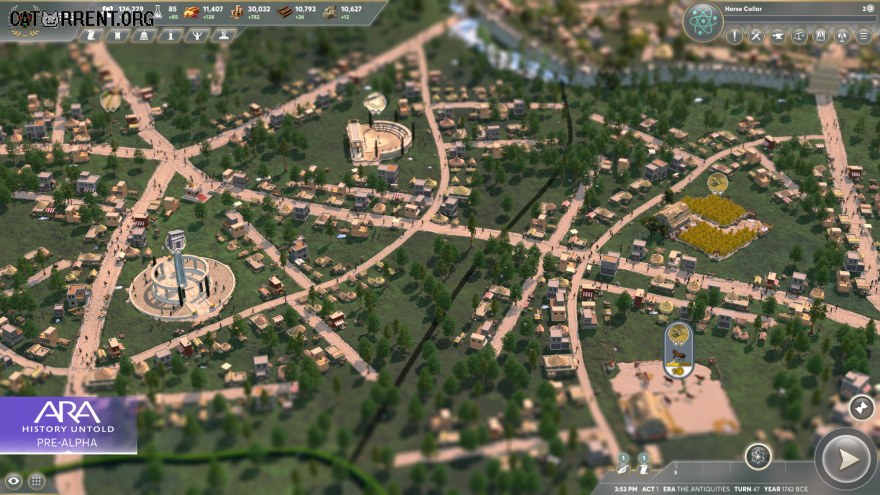The image size is (880, 495).
Task: Select the golden marker near left road
Action: coord(110,100)
